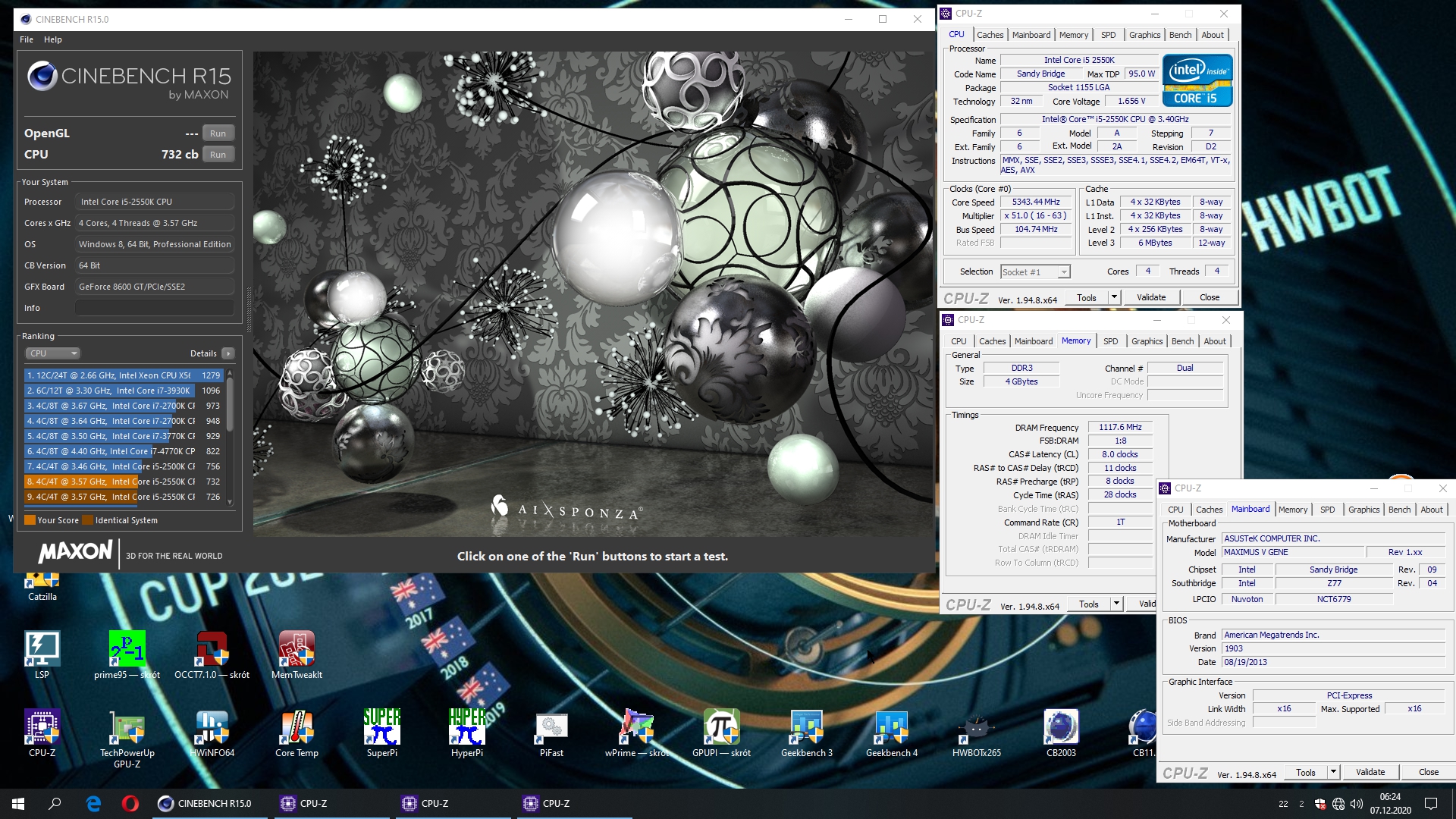Click Close in Mainboard CPU-Z window
The width and height of the screenshot is (1456, 819).
[1429, 772]
